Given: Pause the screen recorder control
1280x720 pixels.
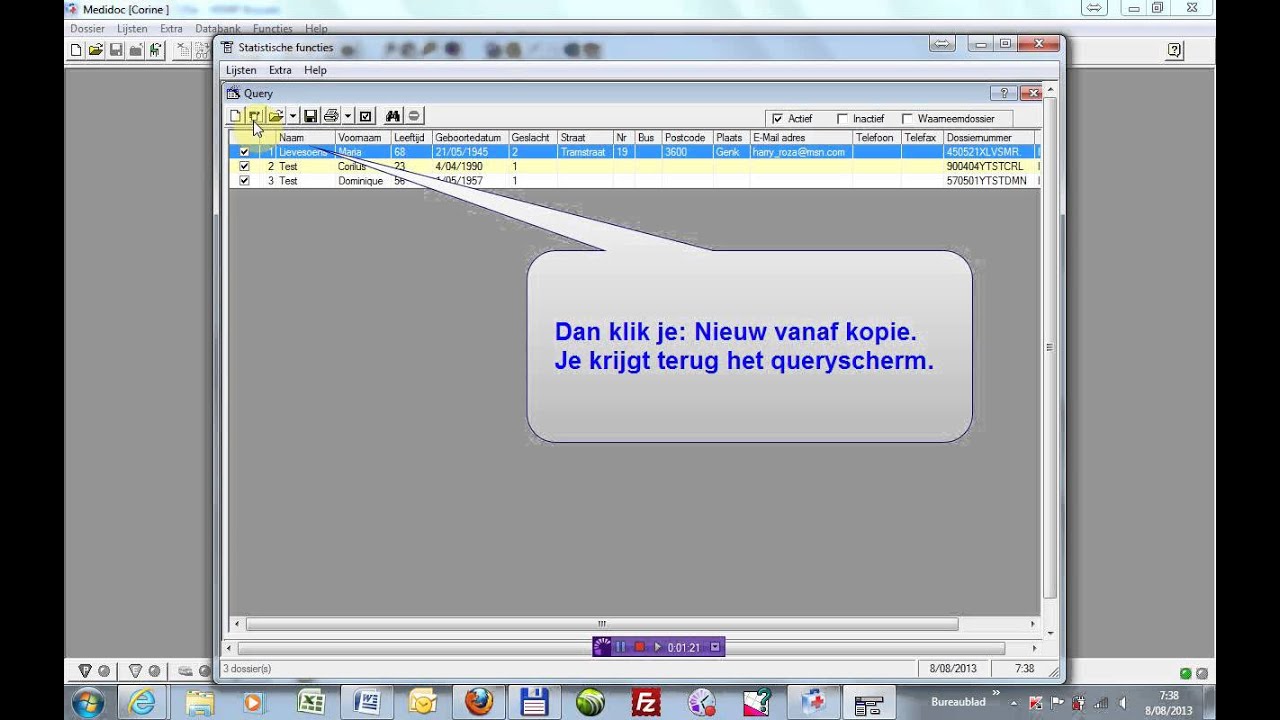Looking at the screenshot, I should [620, 647].
